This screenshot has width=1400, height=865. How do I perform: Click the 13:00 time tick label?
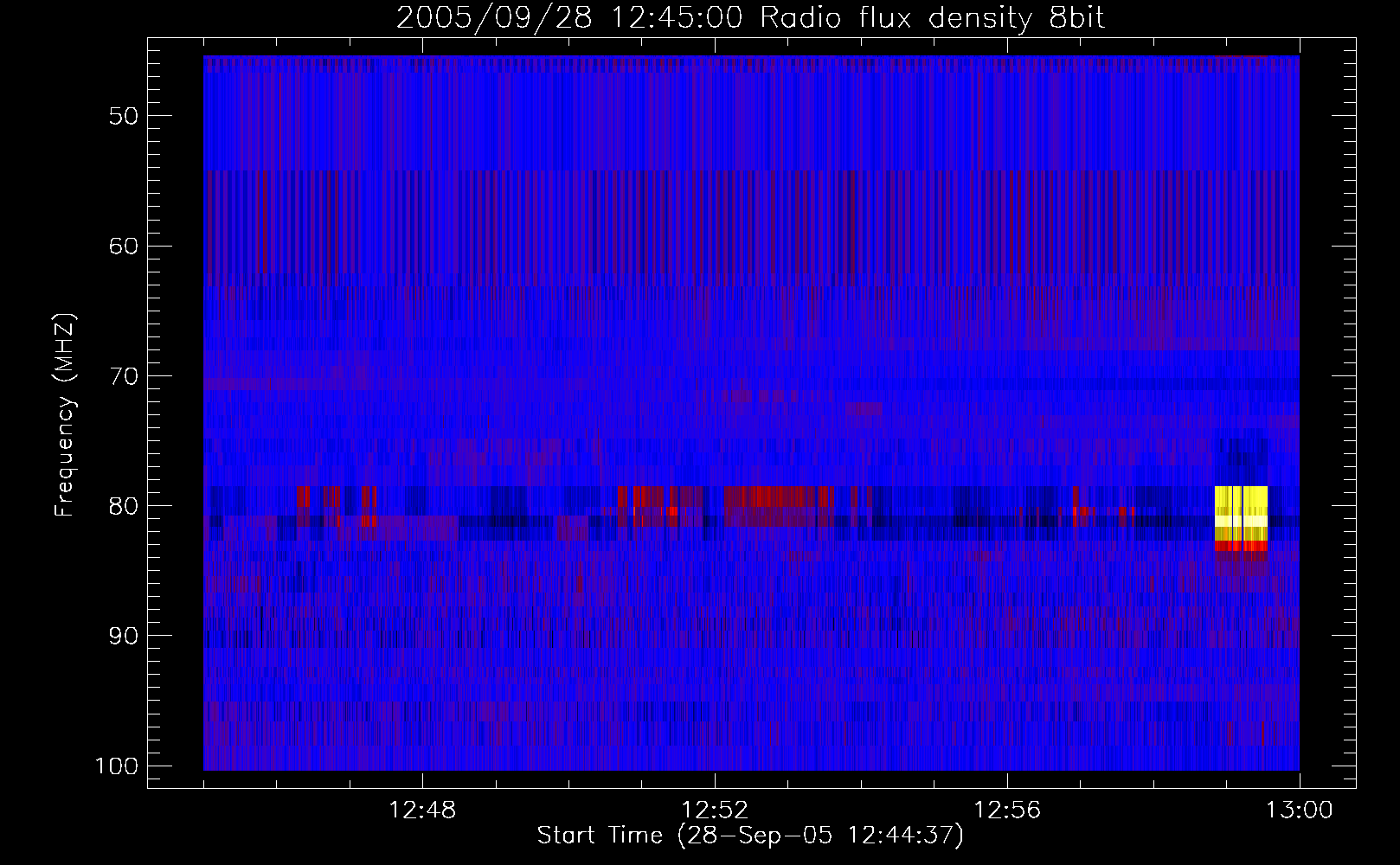pyautogui.click(x=1300, y=811)
